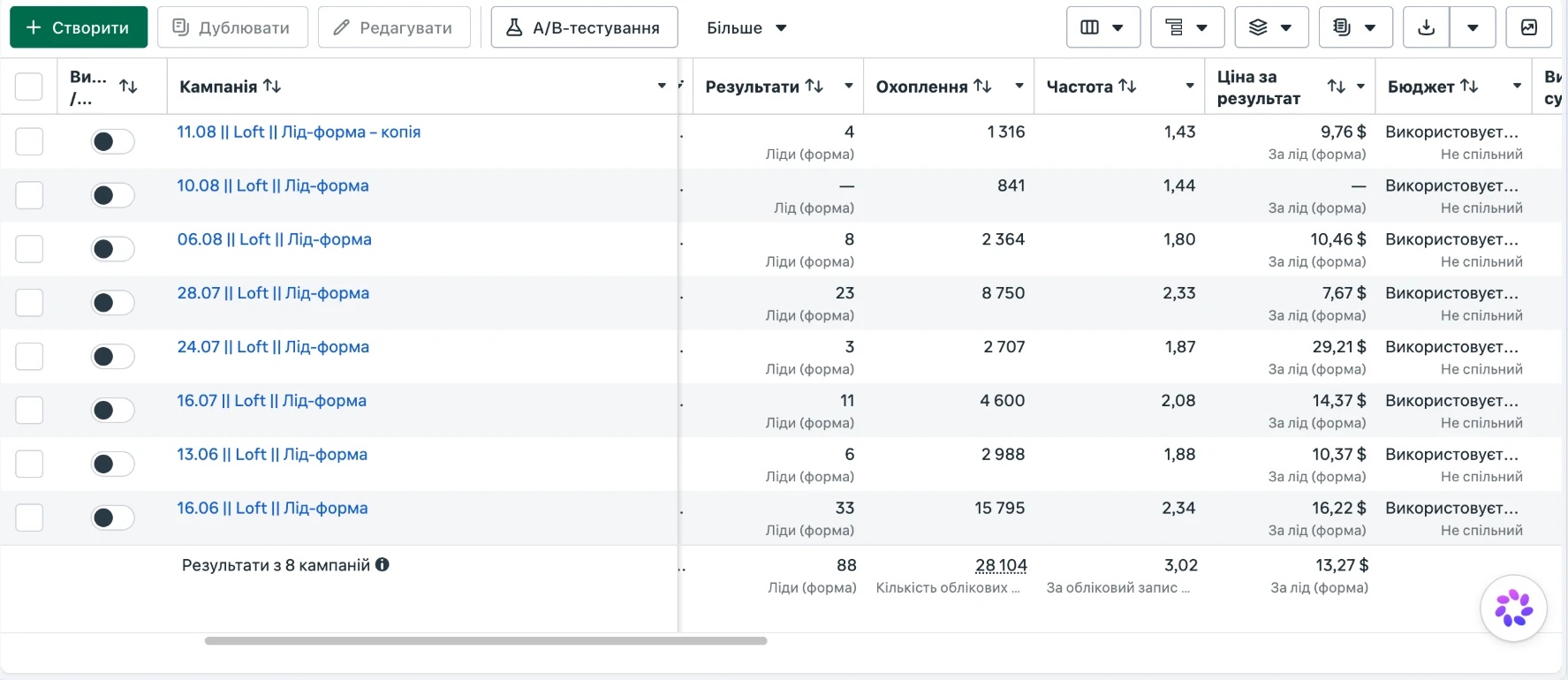Toggle the 13.06 Loft campaign switch

[113, 465]
